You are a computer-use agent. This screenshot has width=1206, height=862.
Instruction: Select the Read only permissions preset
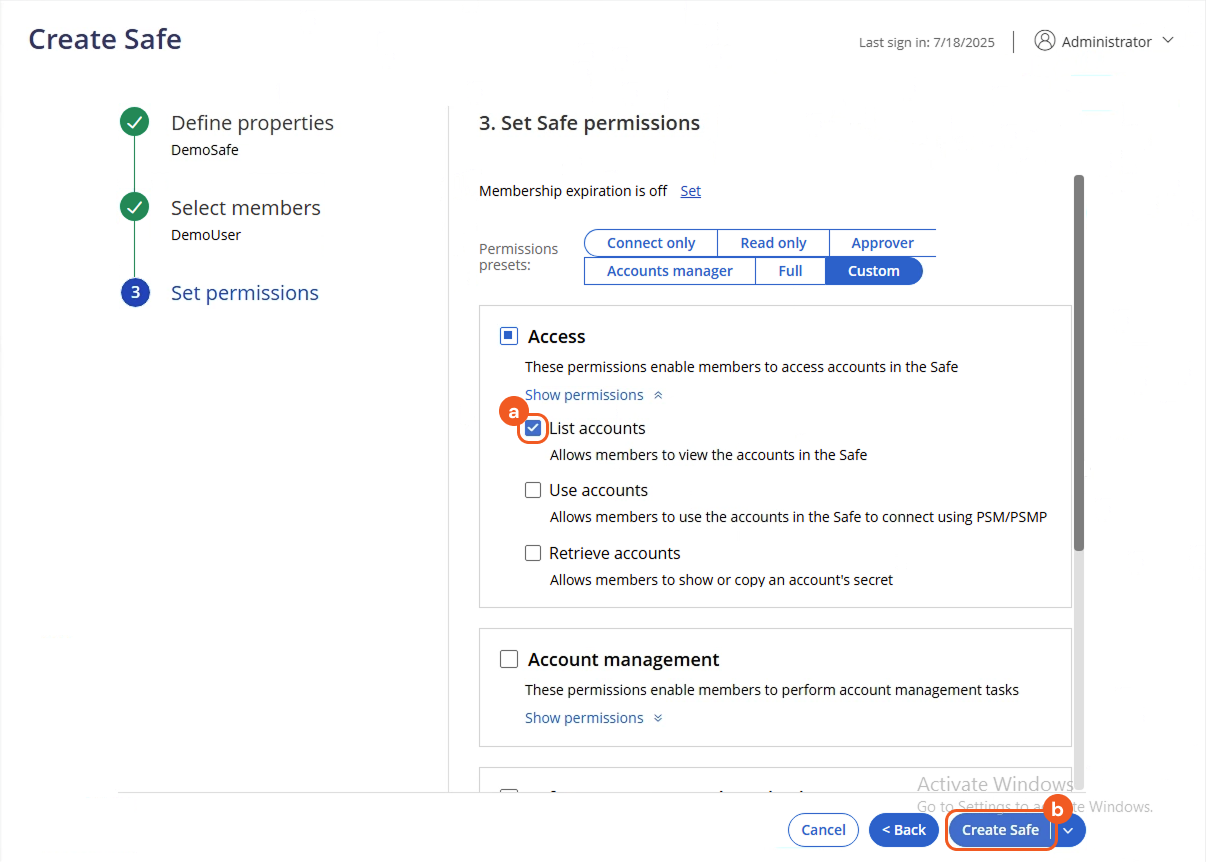[773, 243]
